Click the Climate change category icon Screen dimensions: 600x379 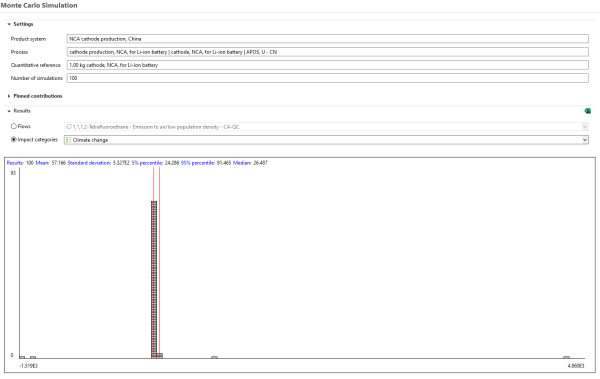point(68,140)
